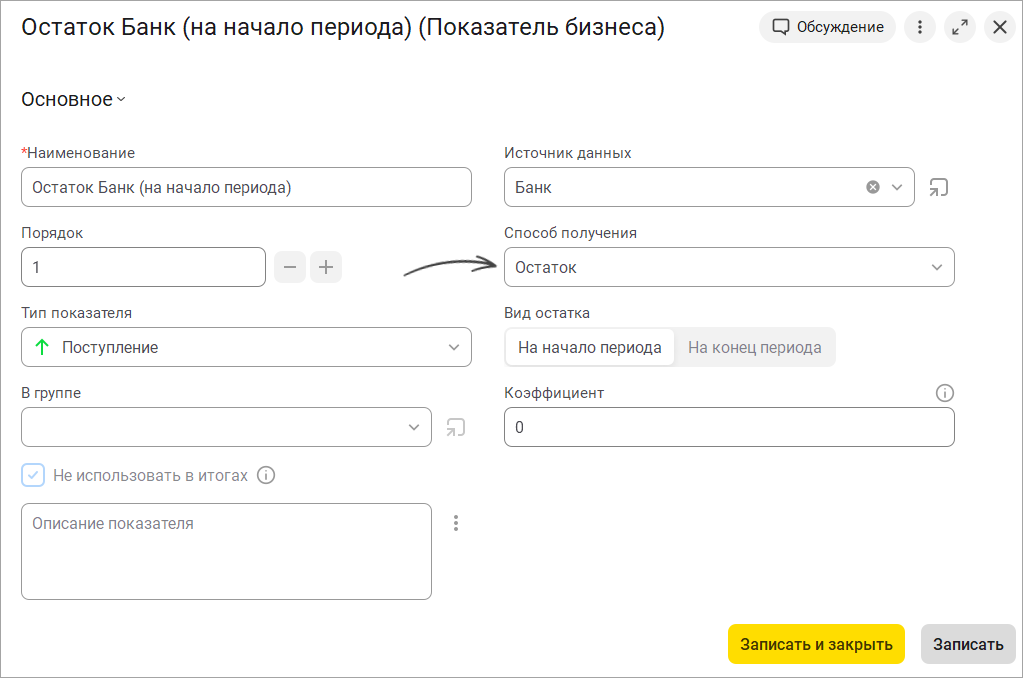Save and close with Записать и закрыть
This screenshot has height=678, width=1023.
pyautogui.click(x=816, y=644)
